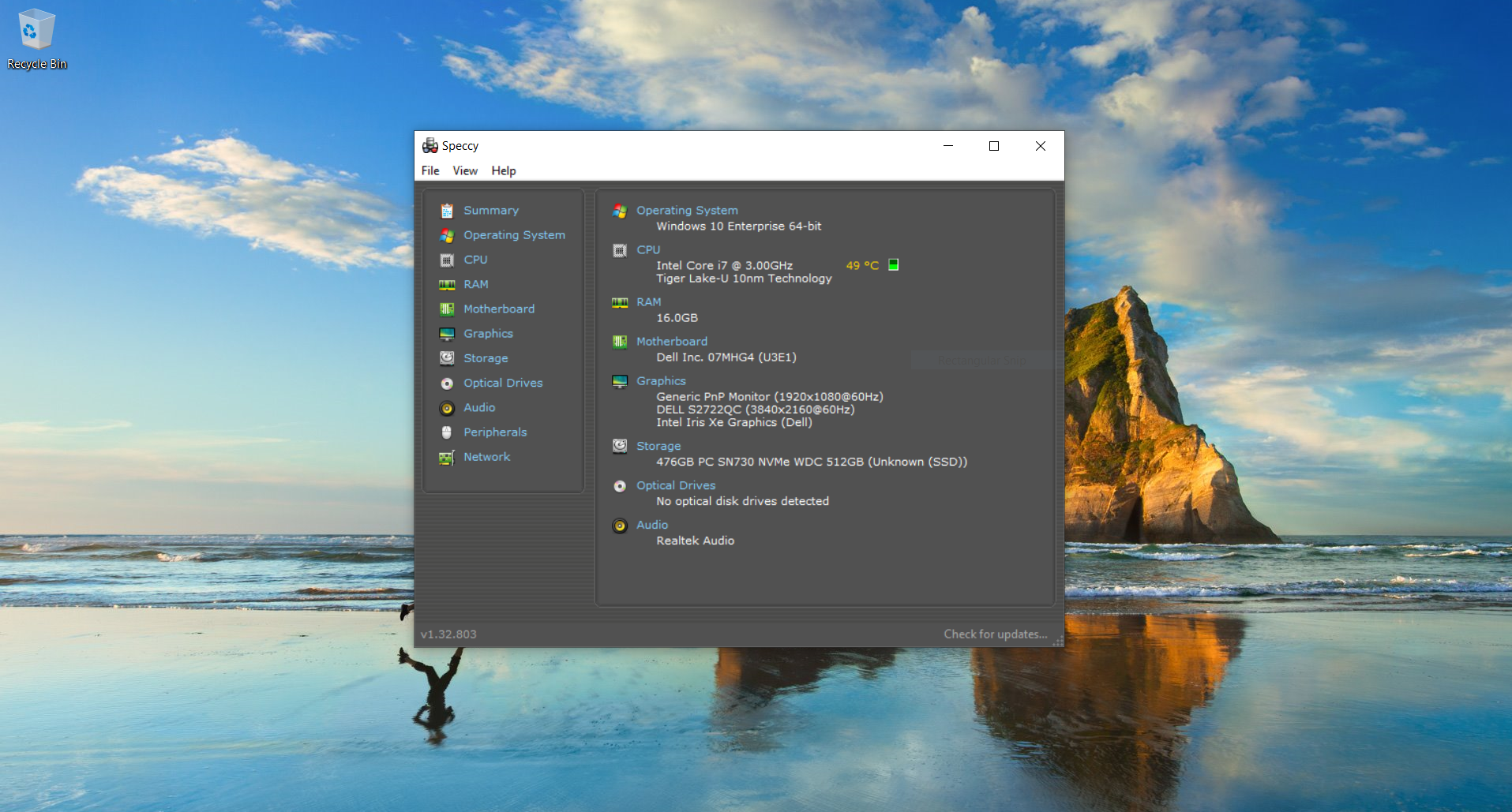Select the Audio sidebar icon
The image size is (1512, 812).
[447, 408]
